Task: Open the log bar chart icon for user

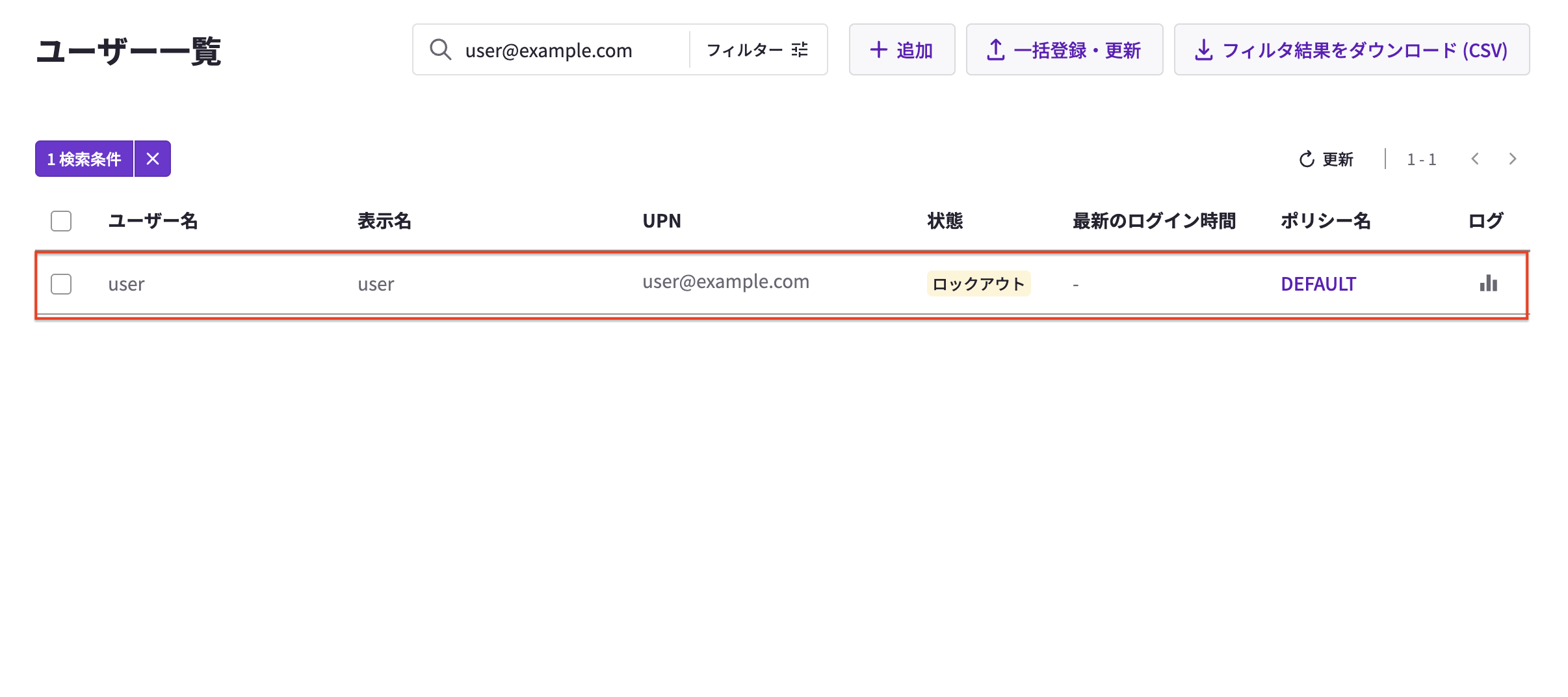Action: pos(1488,284)
